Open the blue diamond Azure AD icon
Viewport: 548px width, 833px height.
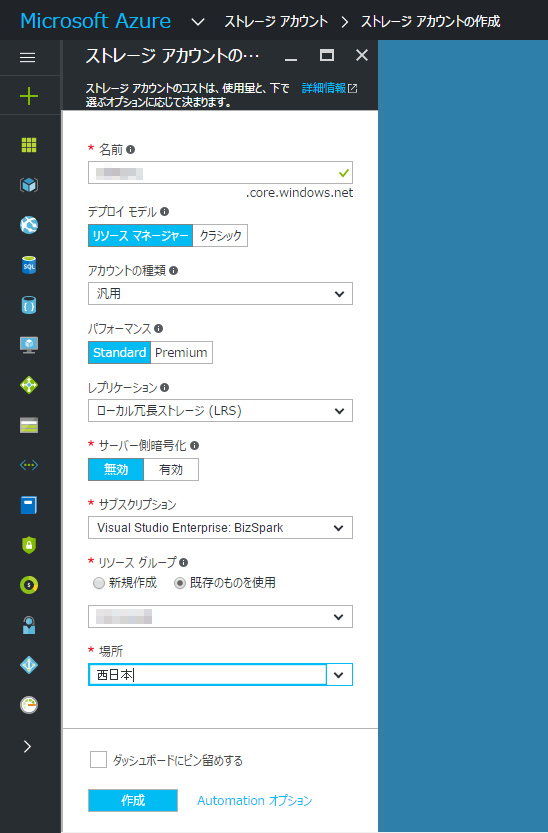coord(29,665)
